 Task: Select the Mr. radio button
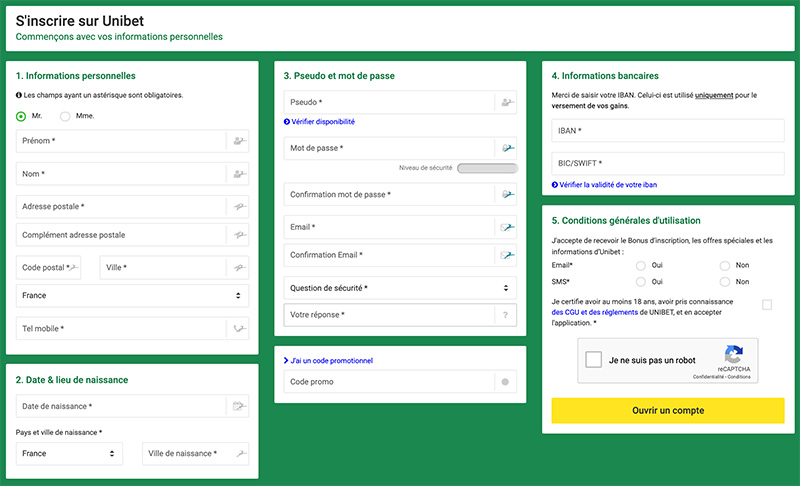coord(21,116)
